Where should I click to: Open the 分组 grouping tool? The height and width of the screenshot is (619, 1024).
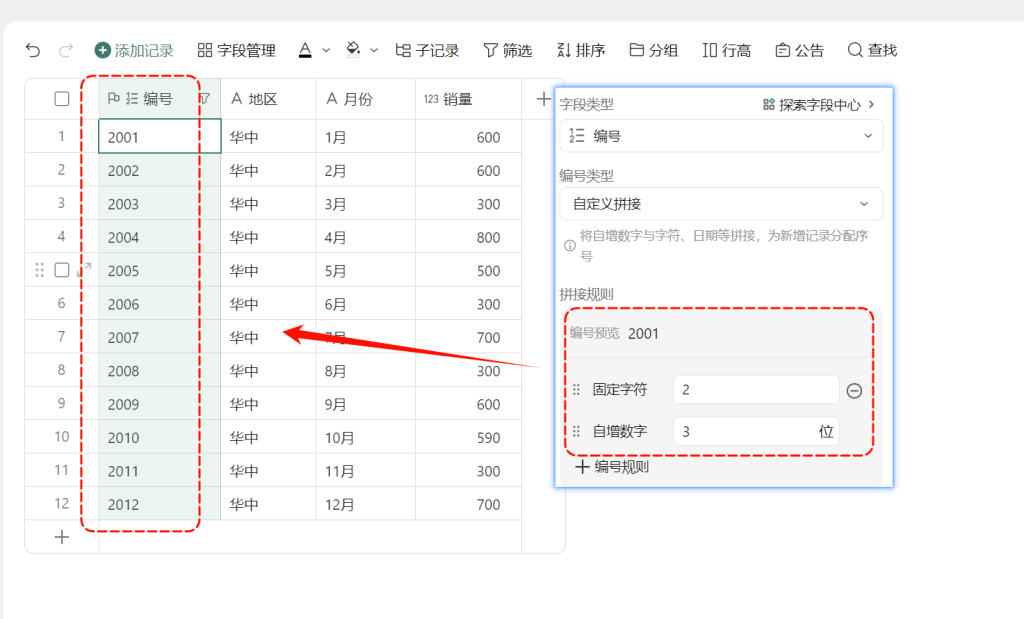[x=653, y=50]
